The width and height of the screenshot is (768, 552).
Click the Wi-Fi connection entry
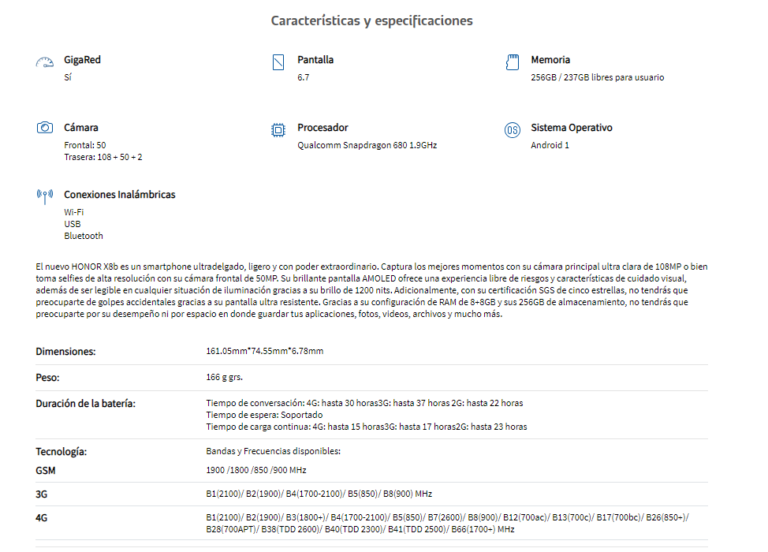73,212
